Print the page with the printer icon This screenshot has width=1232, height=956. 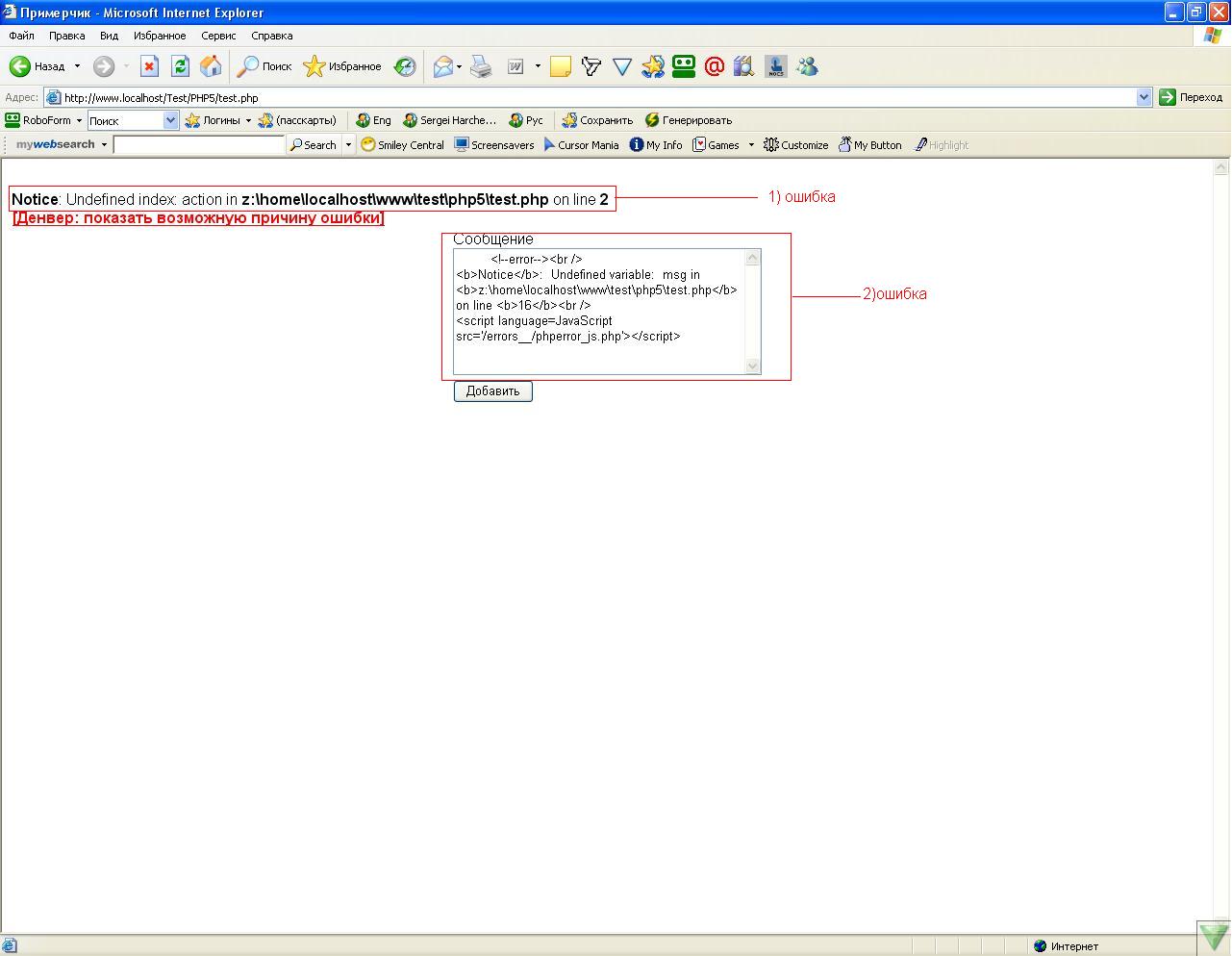(481, 66)
